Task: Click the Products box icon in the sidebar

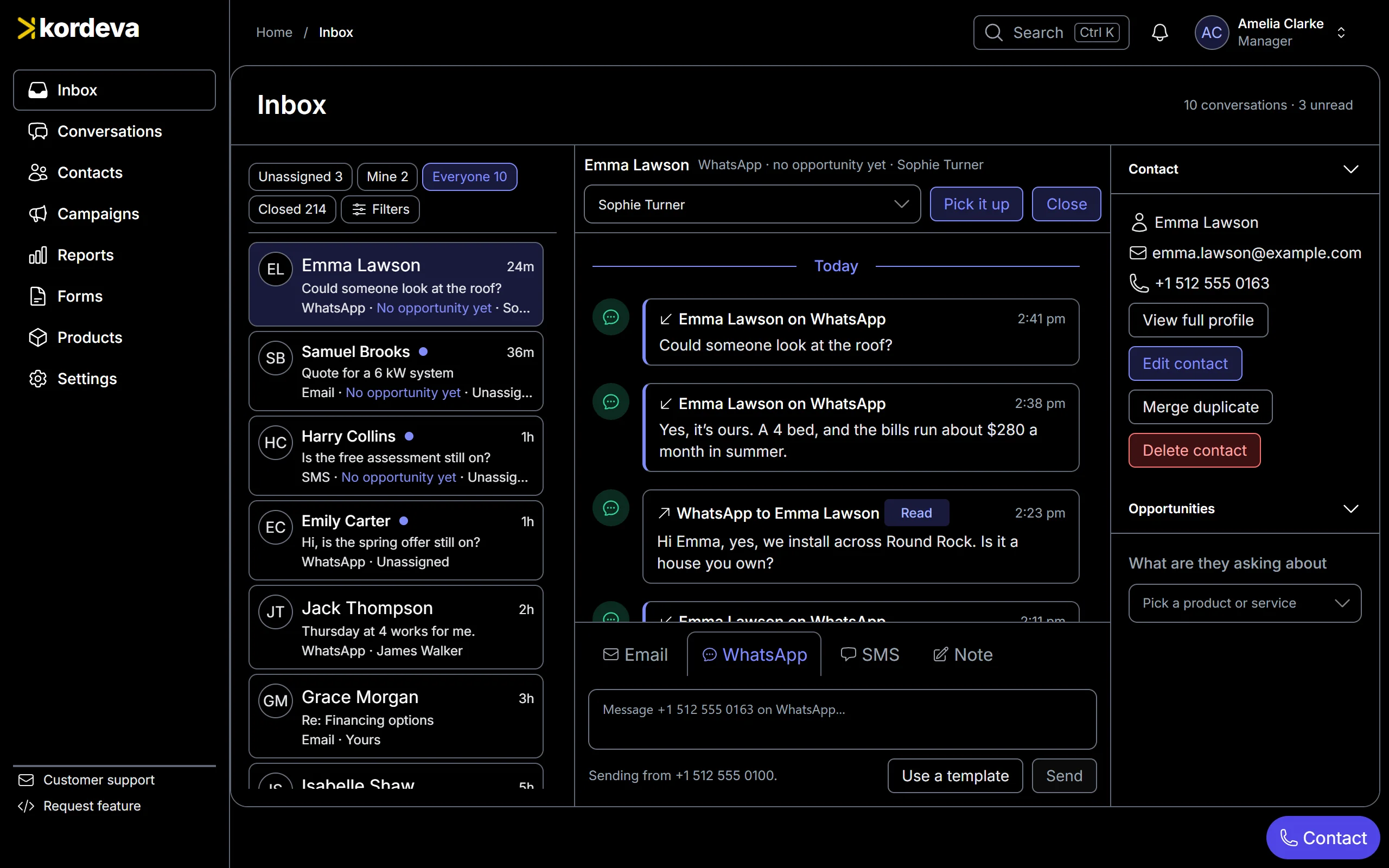Action: click(x=38, y=337)
